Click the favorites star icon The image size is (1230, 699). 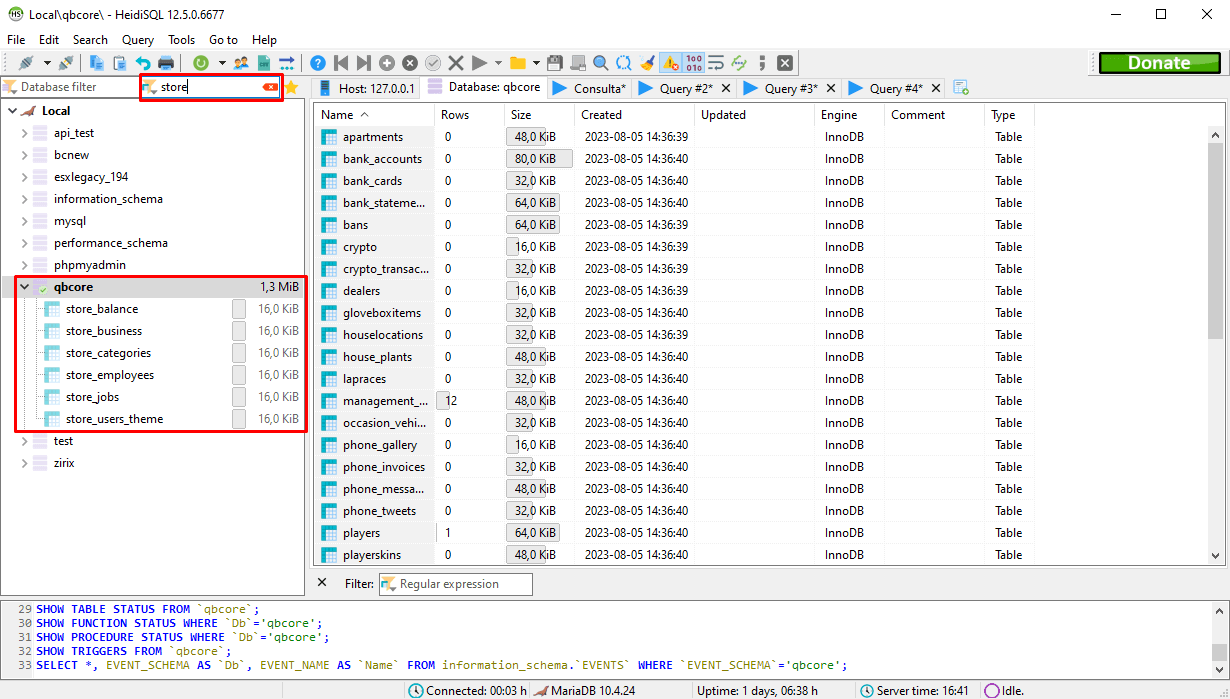[292, 88]
